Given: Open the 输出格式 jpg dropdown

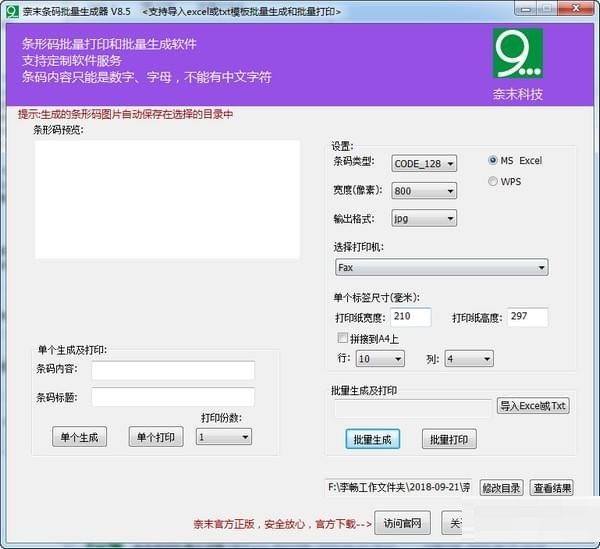Looking at the screenshot, I should [424, 218].
